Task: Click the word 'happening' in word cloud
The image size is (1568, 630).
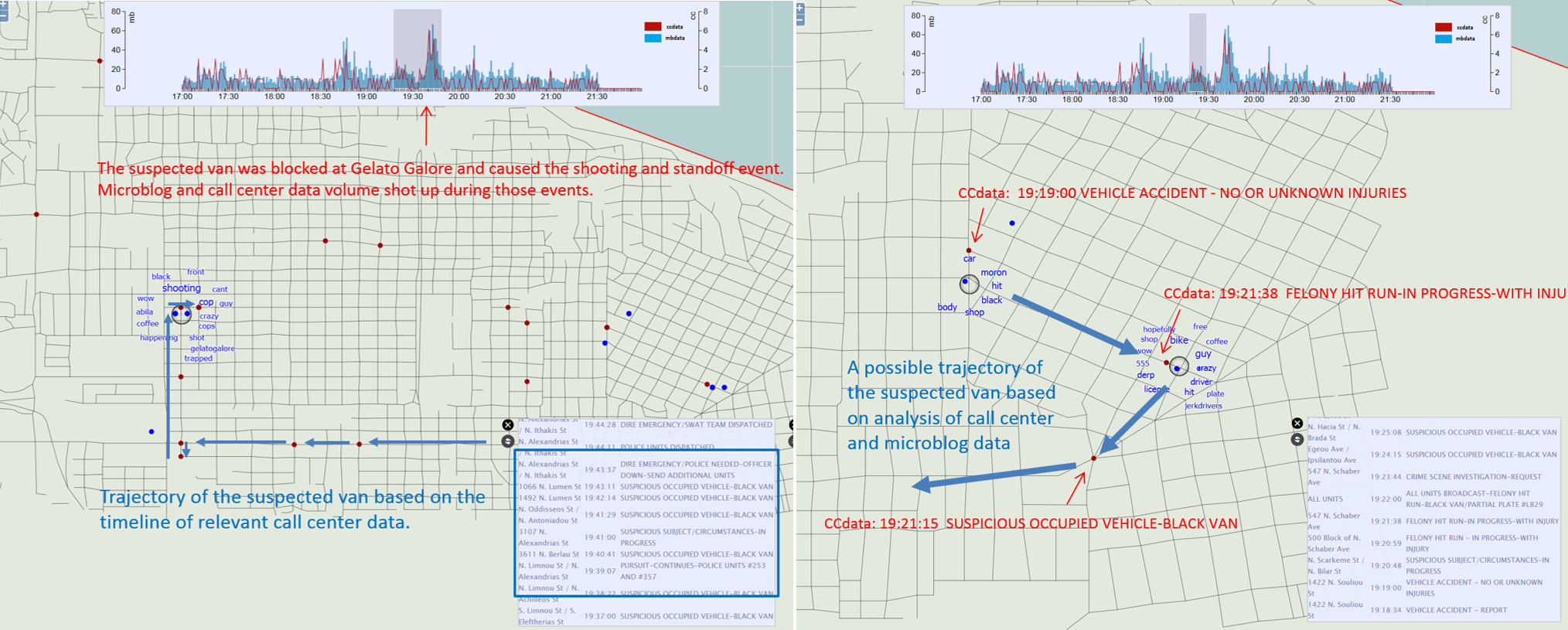Action: coord(159,338)
